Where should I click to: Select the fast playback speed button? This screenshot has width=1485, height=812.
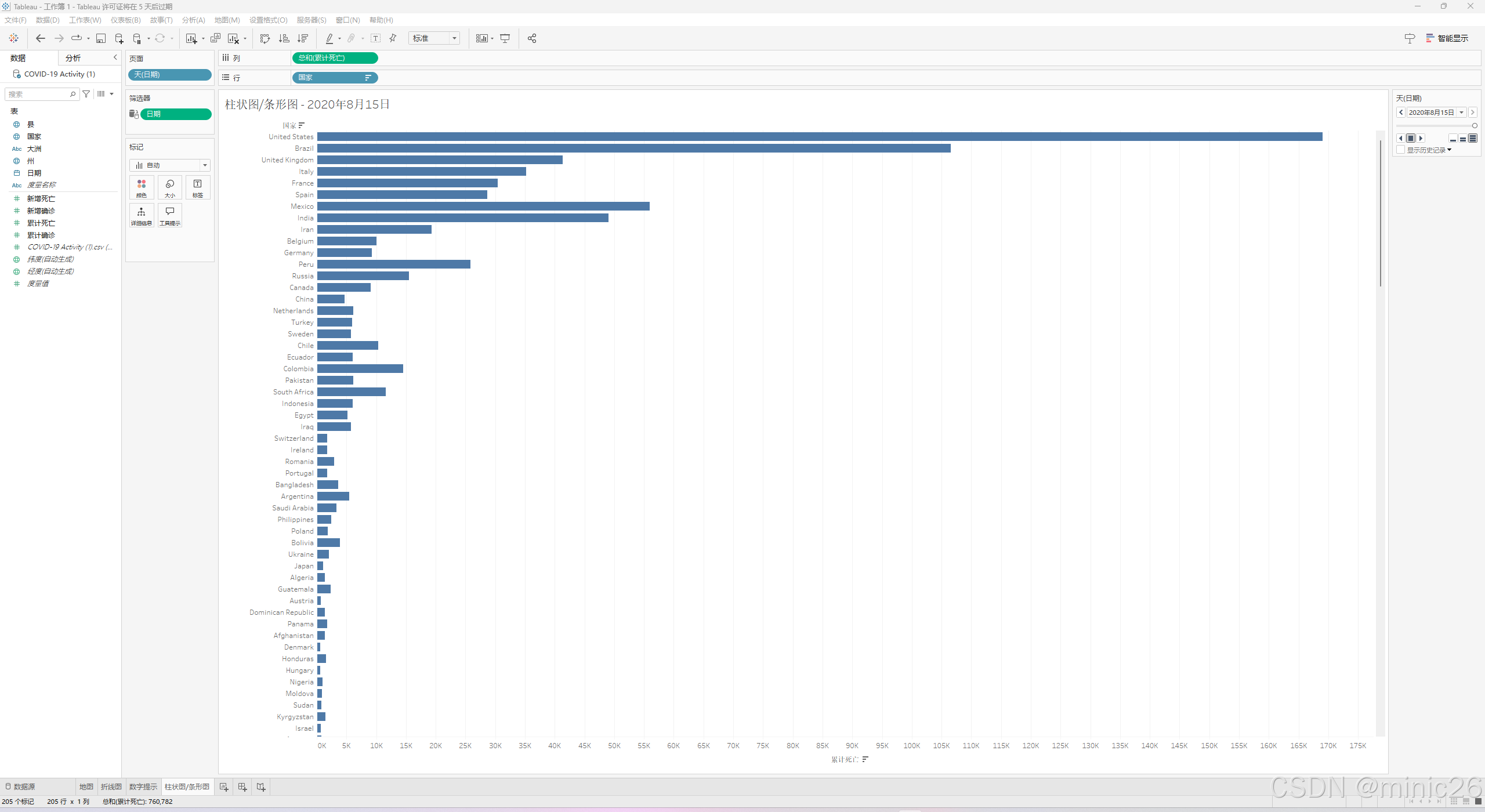pos(1473,139)
